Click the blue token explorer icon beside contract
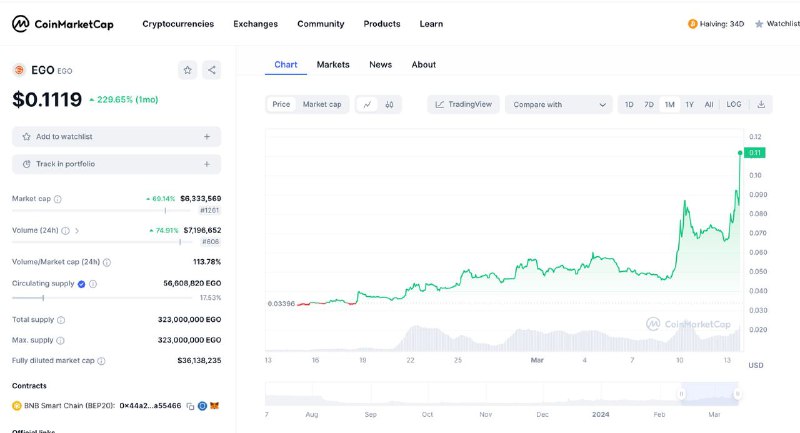Screen dimensions: 800x433 [202, 406]
